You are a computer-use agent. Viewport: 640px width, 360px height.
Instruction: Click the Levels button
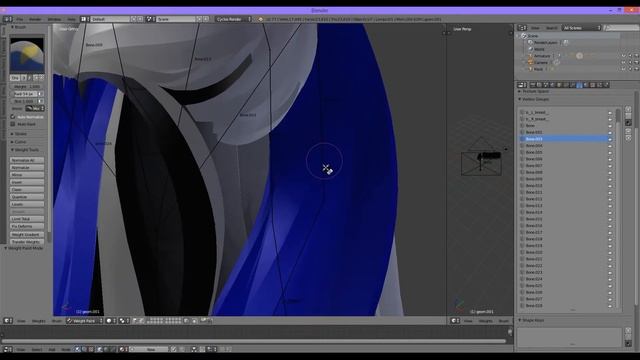point(27,204)
